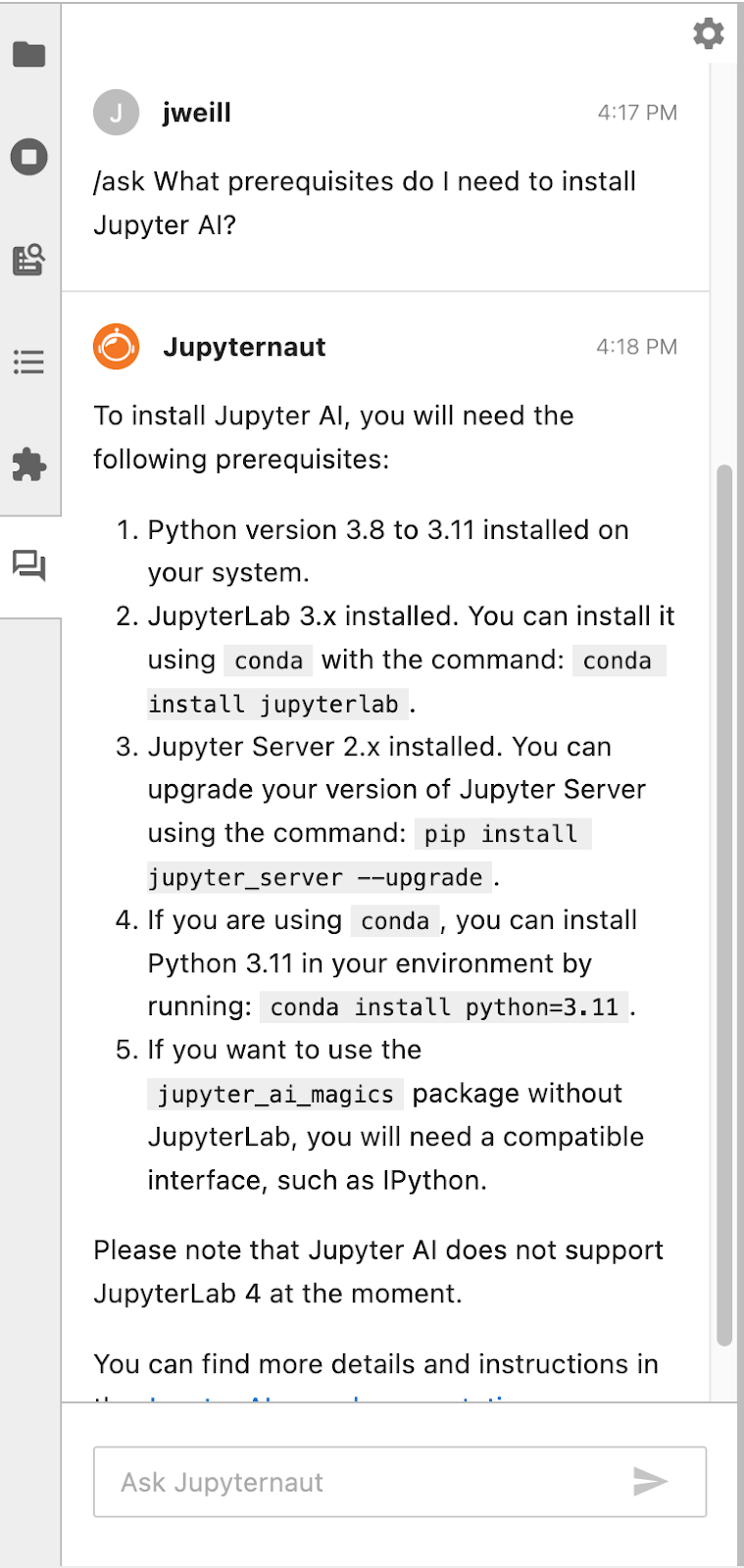Open the Jupyternaut chat settings gear
The width and height of the screenshot is (744, 1568).
coord(708,32)
